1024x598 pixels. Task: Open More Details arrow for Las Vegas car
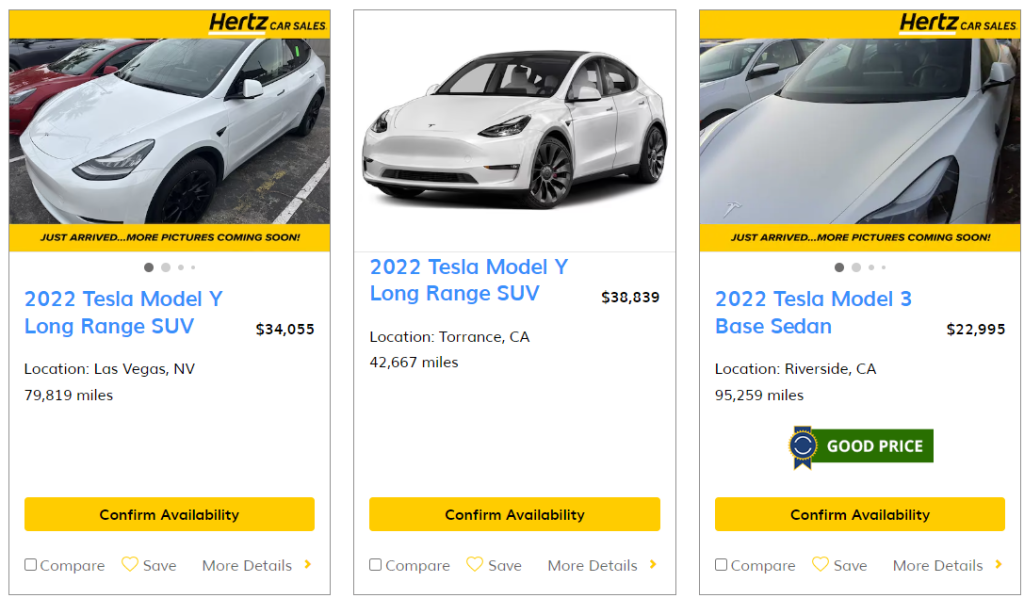(307, 565)
